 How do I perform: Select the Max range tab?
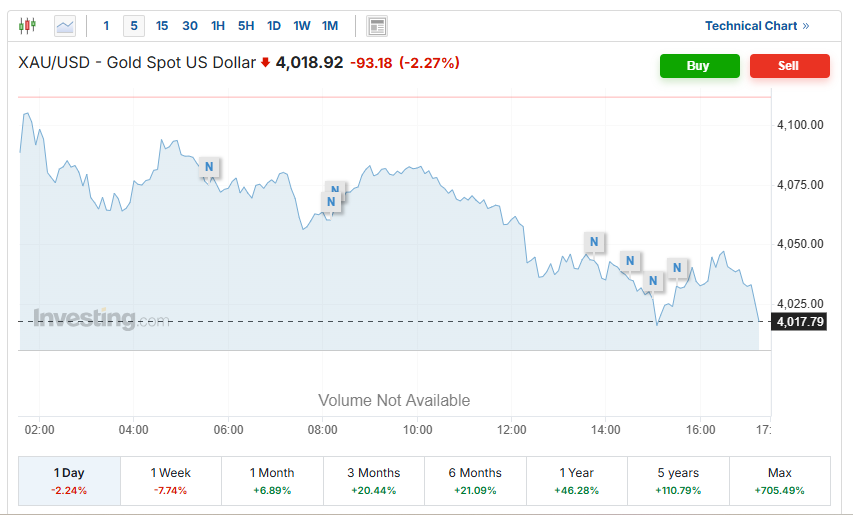(779, 480)
